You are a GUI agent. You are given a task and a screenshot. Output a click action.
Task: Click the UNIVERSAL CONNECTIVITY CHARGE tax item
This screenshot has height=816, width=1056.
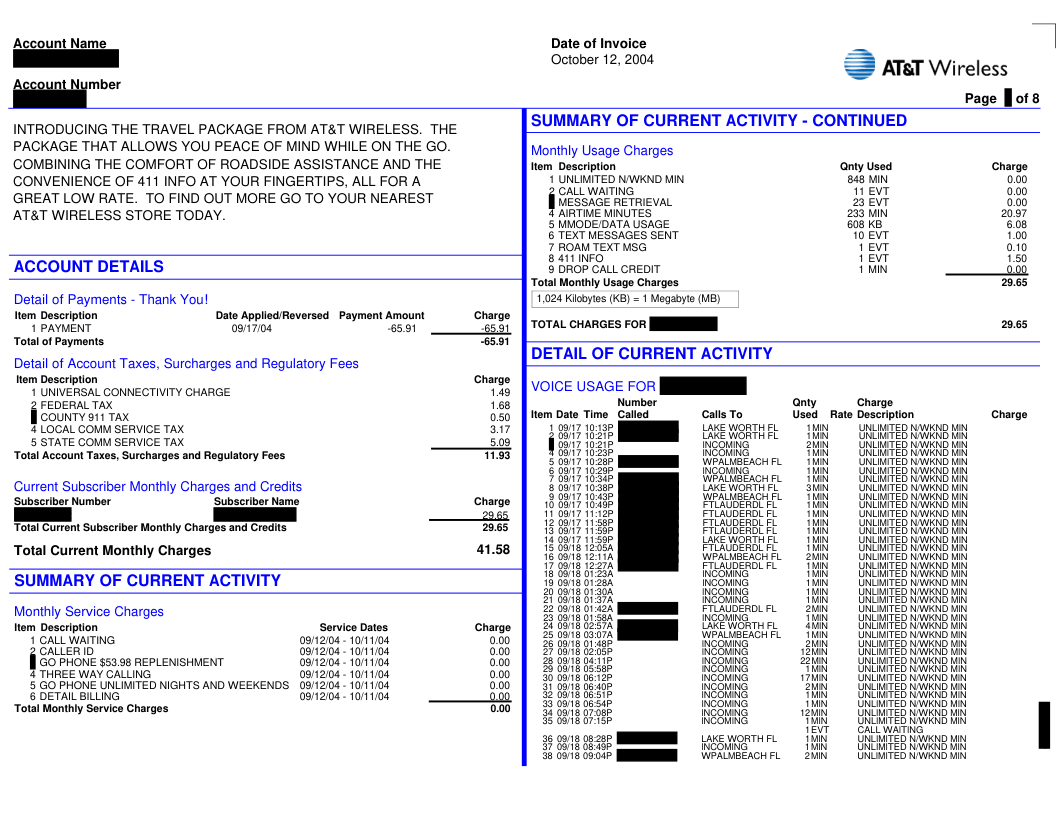134,393
